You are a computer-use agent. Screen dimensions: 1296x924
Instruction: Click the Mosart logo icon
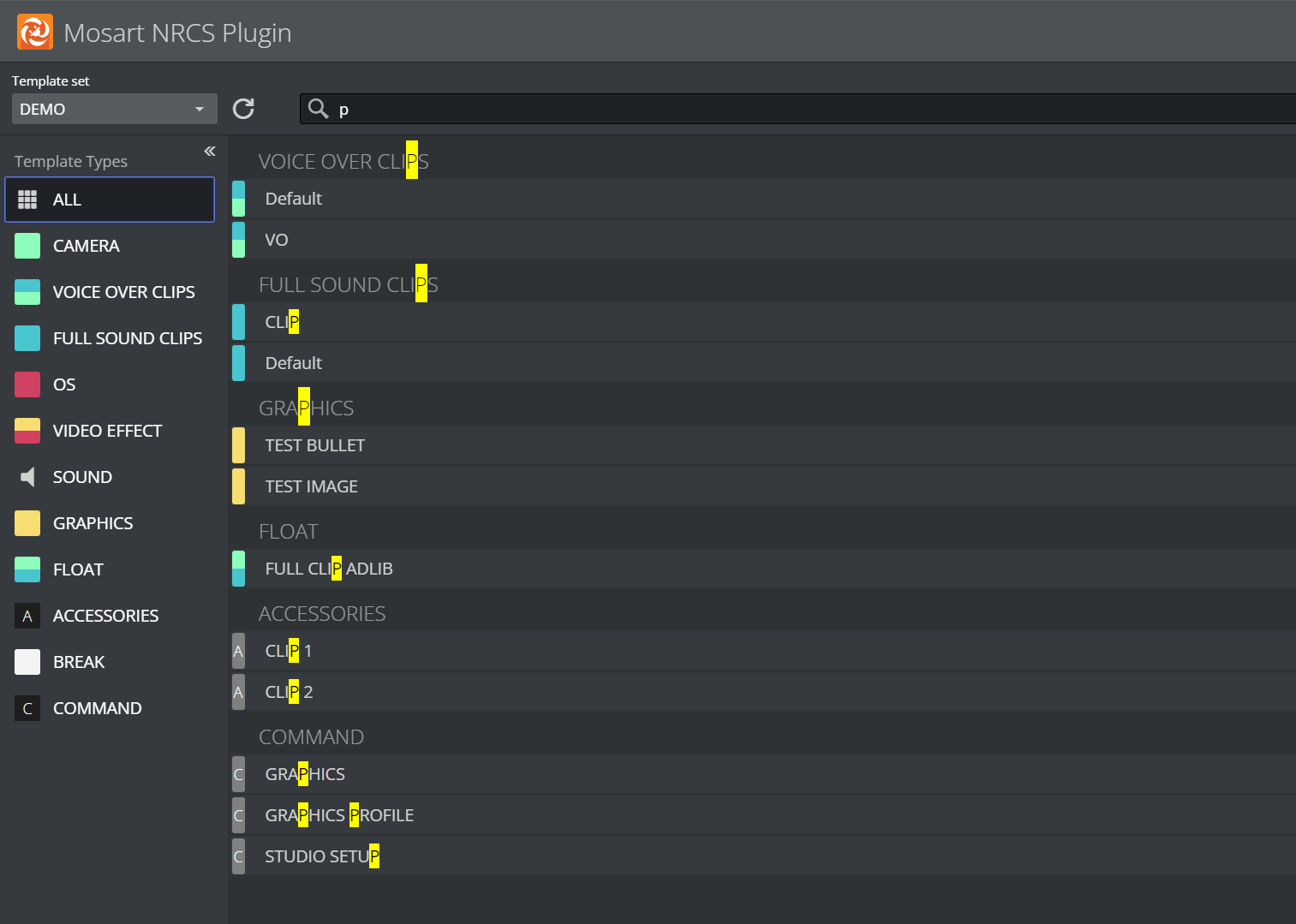35,33
